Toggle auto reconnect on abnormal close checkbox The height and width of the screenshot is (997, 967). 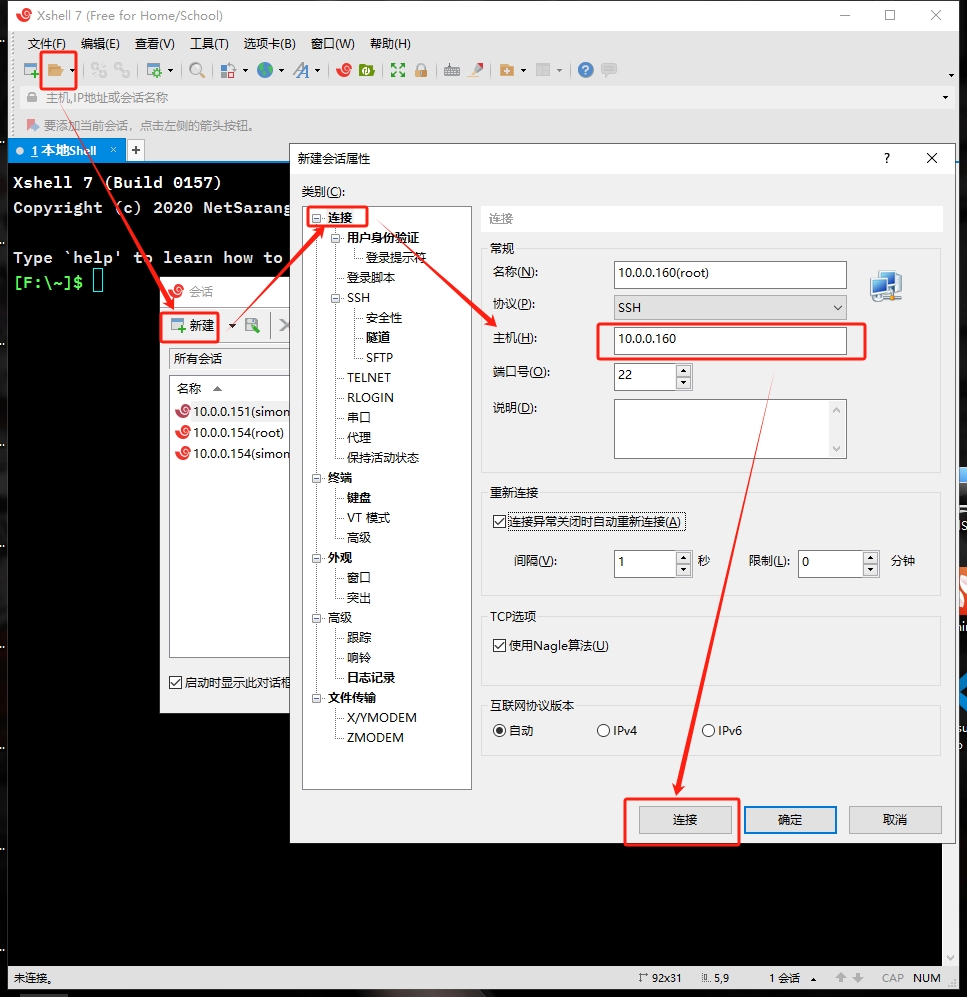499,521
